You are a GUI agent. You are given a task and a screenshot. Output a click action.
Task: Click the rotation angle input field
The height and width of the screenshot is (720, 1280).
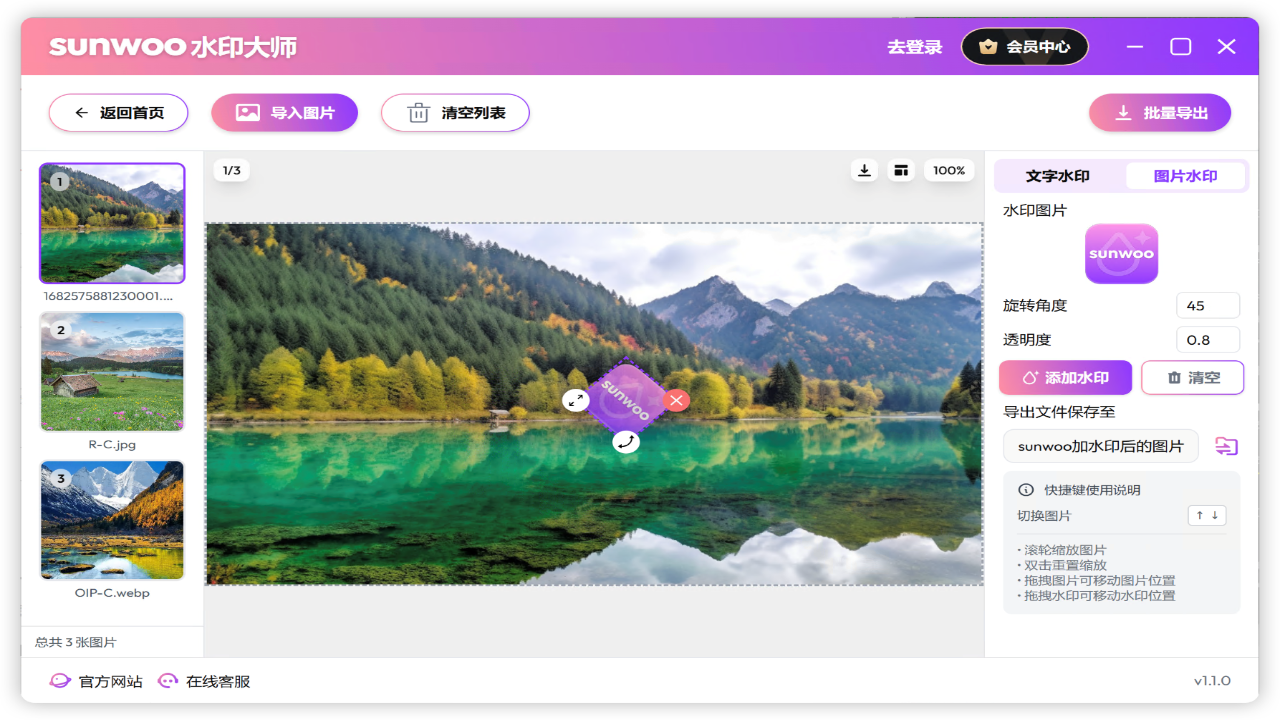pyautogui.click(x=1207, y=306)
